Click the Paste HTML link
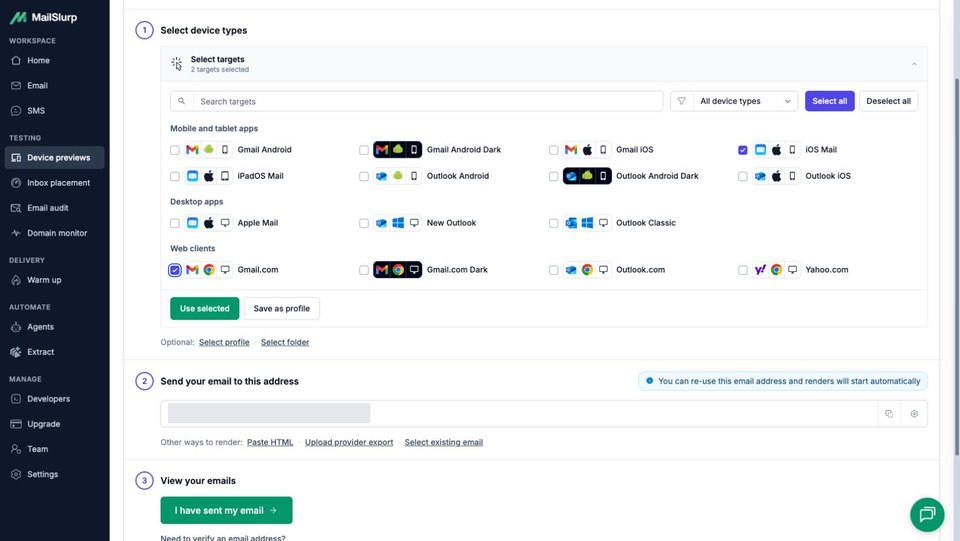 click(270, 442)
